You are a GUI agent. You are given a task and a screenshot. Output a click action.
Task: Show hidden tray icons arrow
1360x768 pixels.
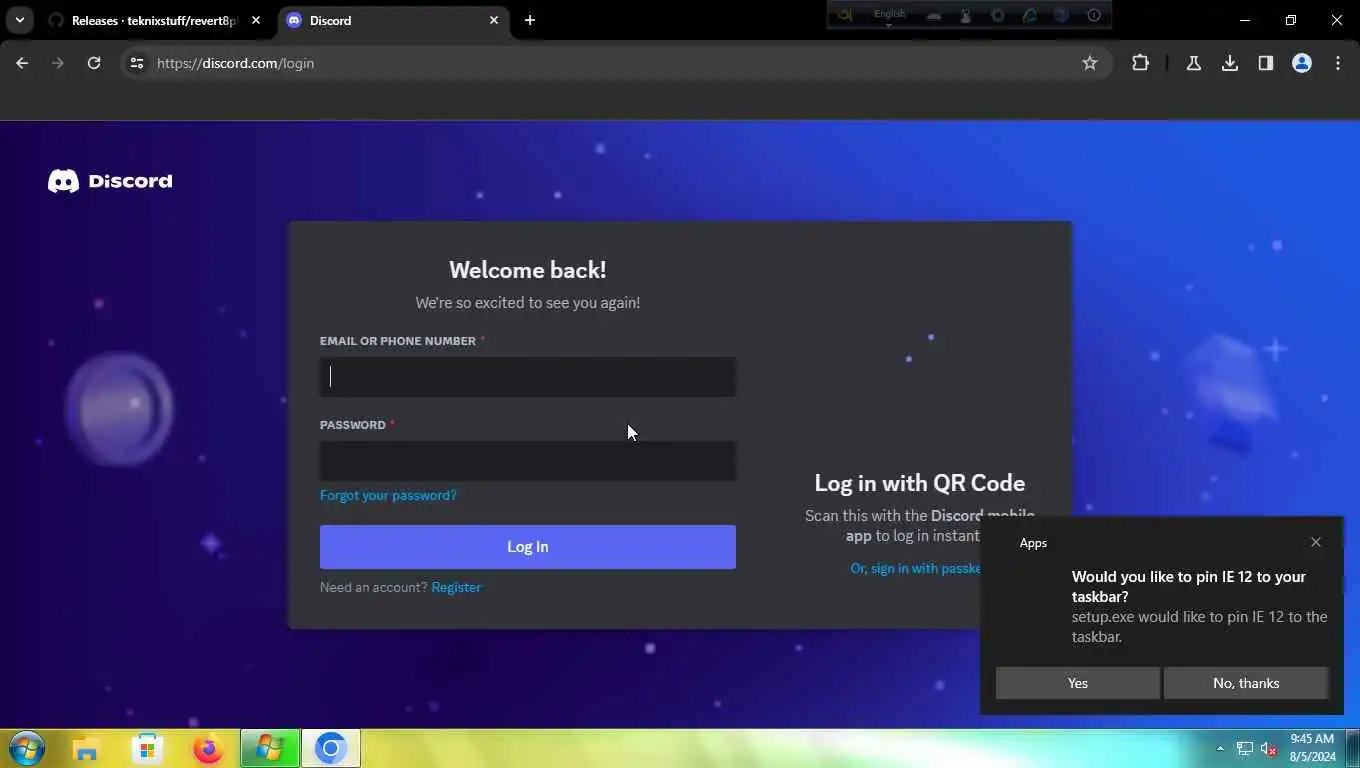(x=1220, y=748)
